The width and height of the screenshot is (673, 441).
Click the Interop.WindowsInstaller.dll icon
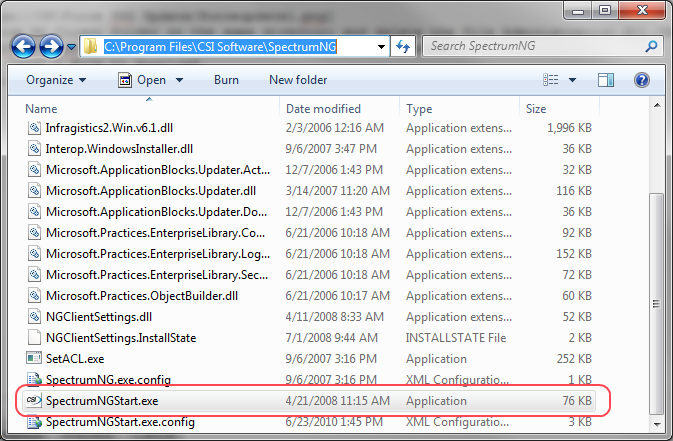(34, 149)
